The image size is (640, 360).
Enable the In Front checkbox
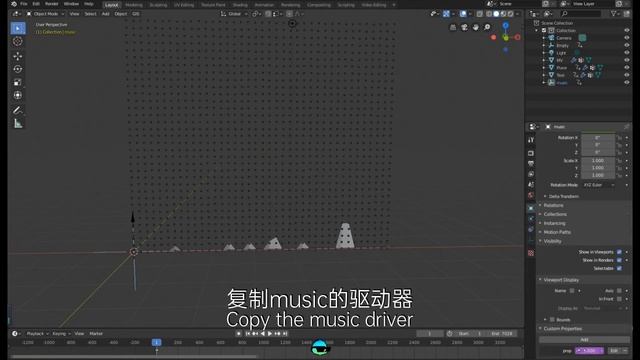[x=619, y=299]
